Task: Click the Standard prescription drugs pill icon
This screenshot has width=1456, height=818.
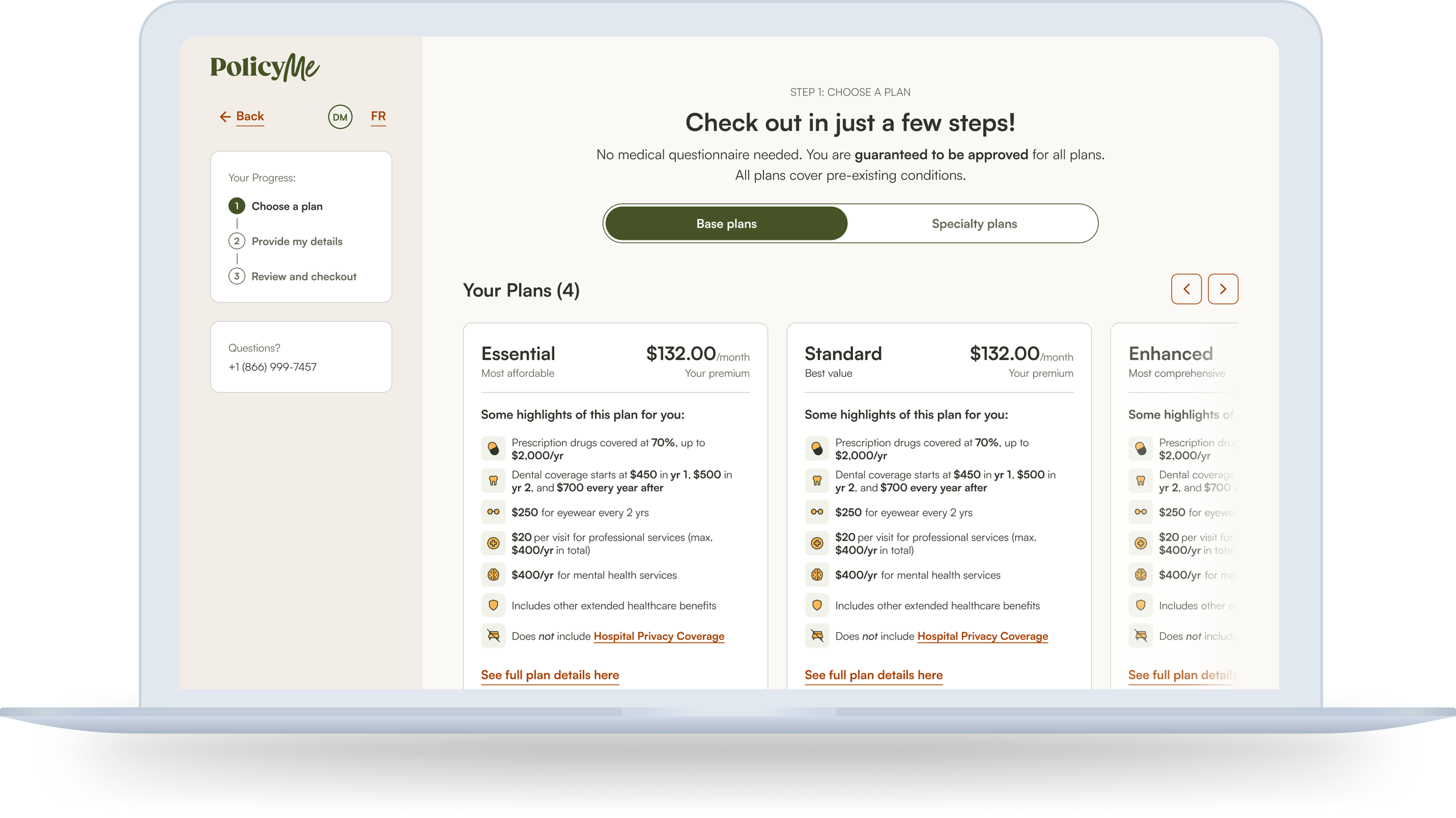Action: tap(817, 449)
